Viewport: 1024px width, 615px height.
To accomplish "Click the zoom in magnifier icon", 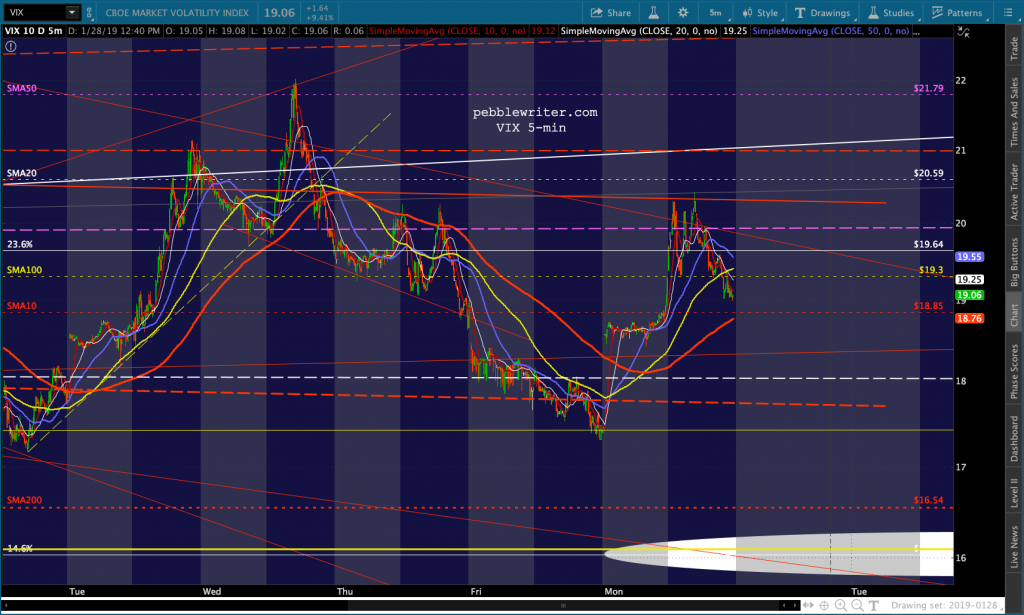I will point(841,605).
